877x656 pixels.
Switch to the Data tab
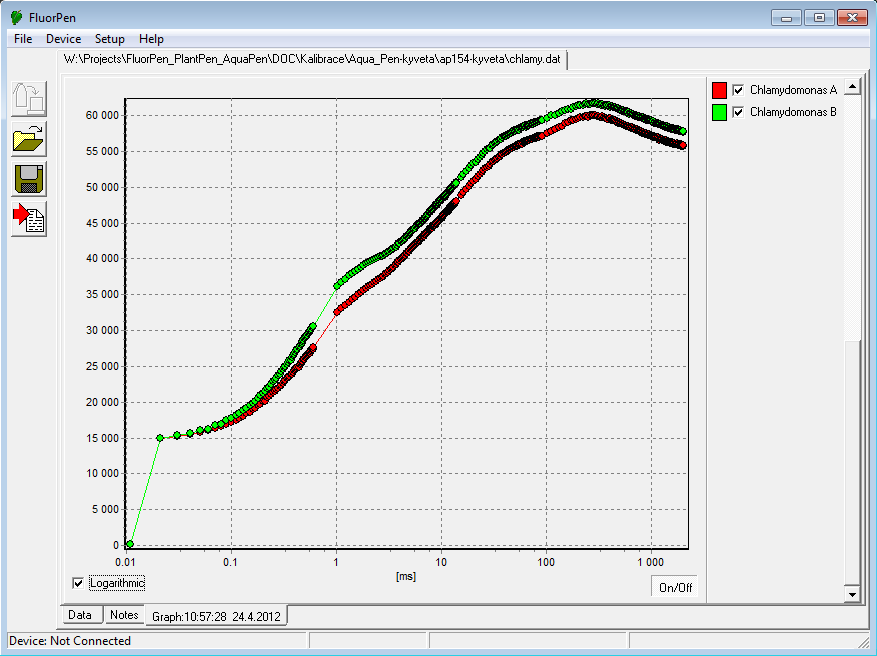(80, 615)
